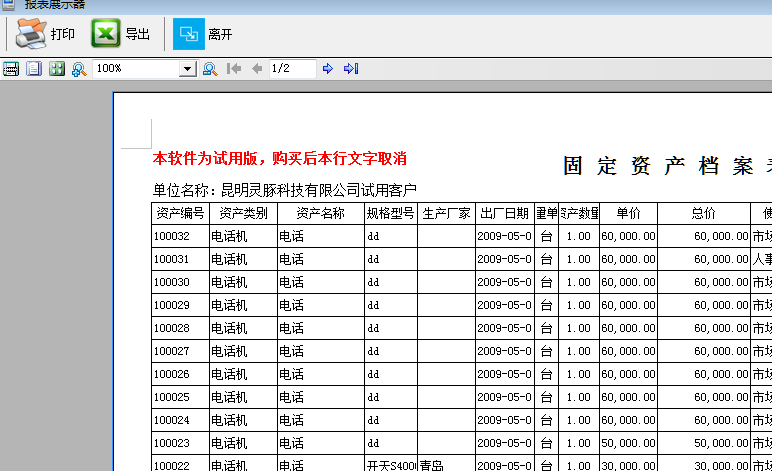Go to the first page arrow
This screenshot has height=471, width=772.
[x=234, y=68]
